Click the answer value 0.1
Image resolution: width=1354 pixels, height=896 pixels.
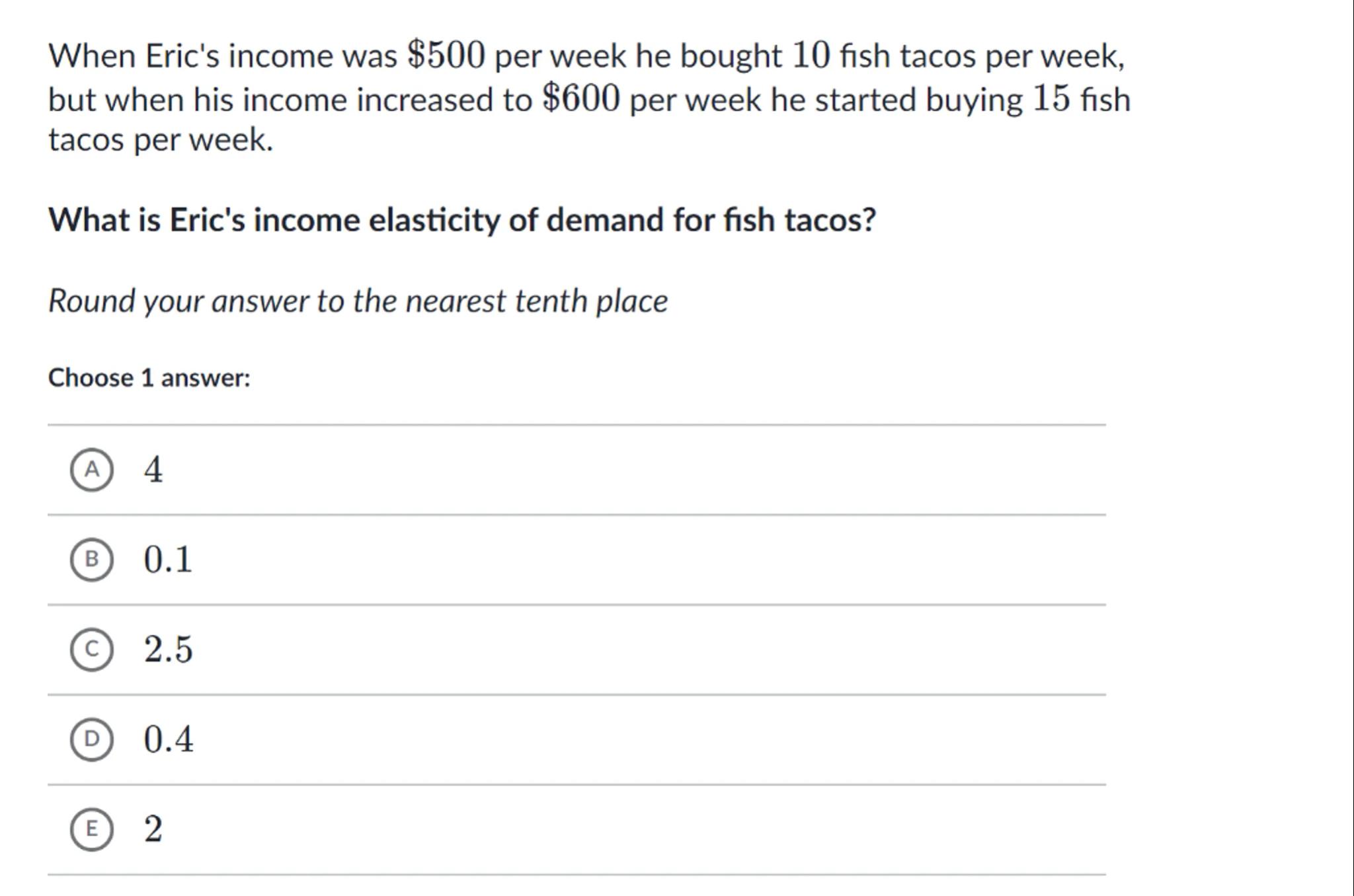[x=168, y=560]
